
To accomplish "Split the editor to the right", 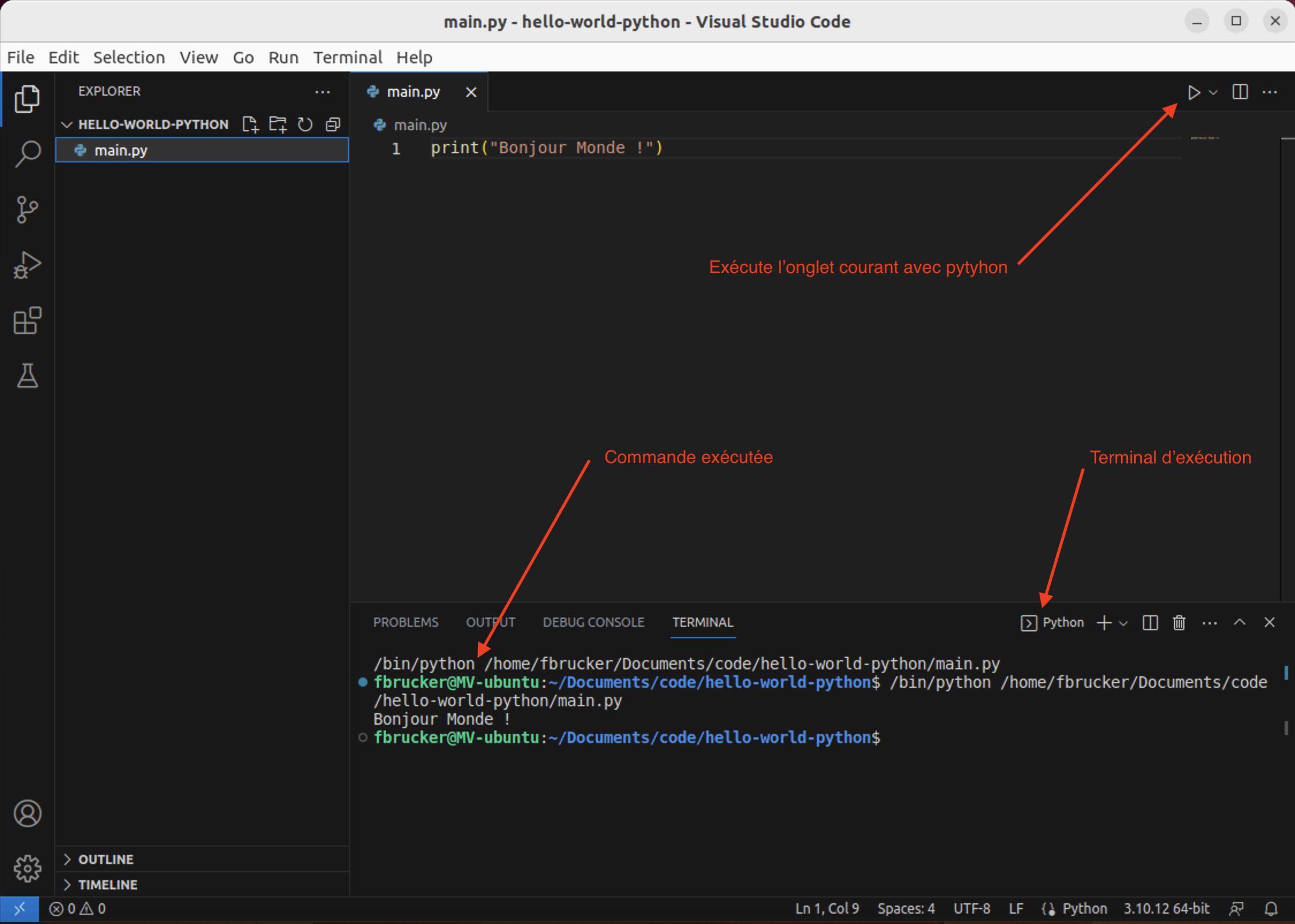I will 1240,92.
